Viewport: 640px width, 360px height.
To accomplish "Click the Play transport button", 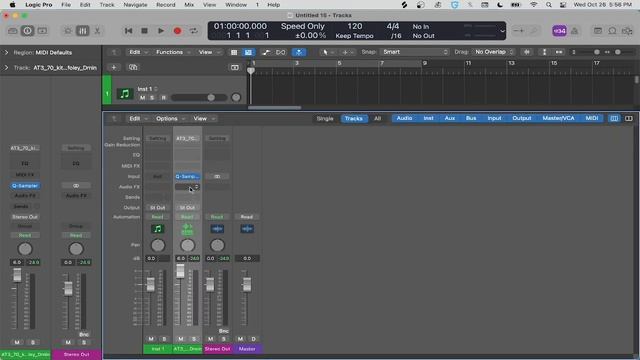I will pos(161,31).
